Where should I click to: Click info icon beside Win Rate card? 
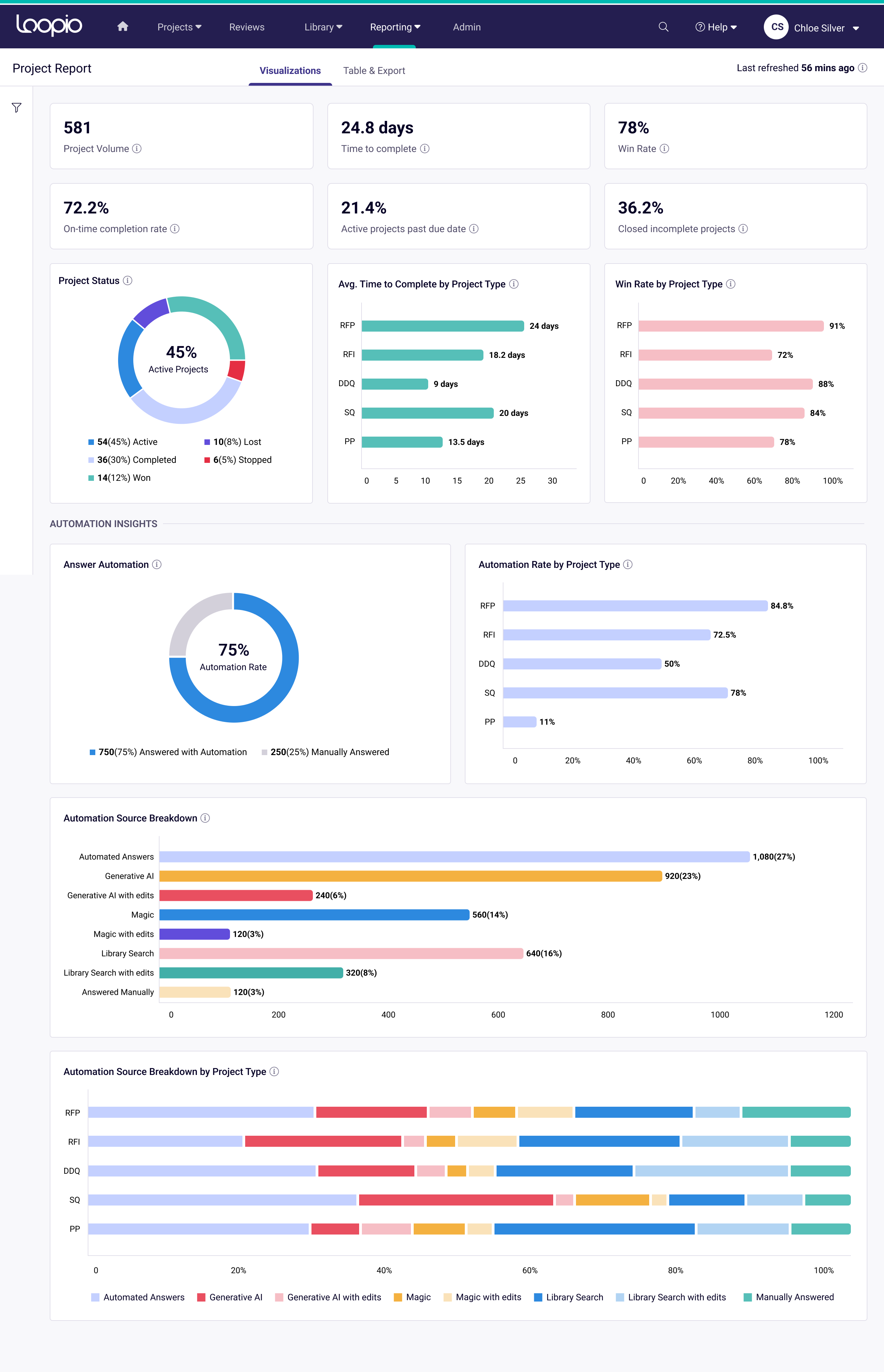coord(664,149)
